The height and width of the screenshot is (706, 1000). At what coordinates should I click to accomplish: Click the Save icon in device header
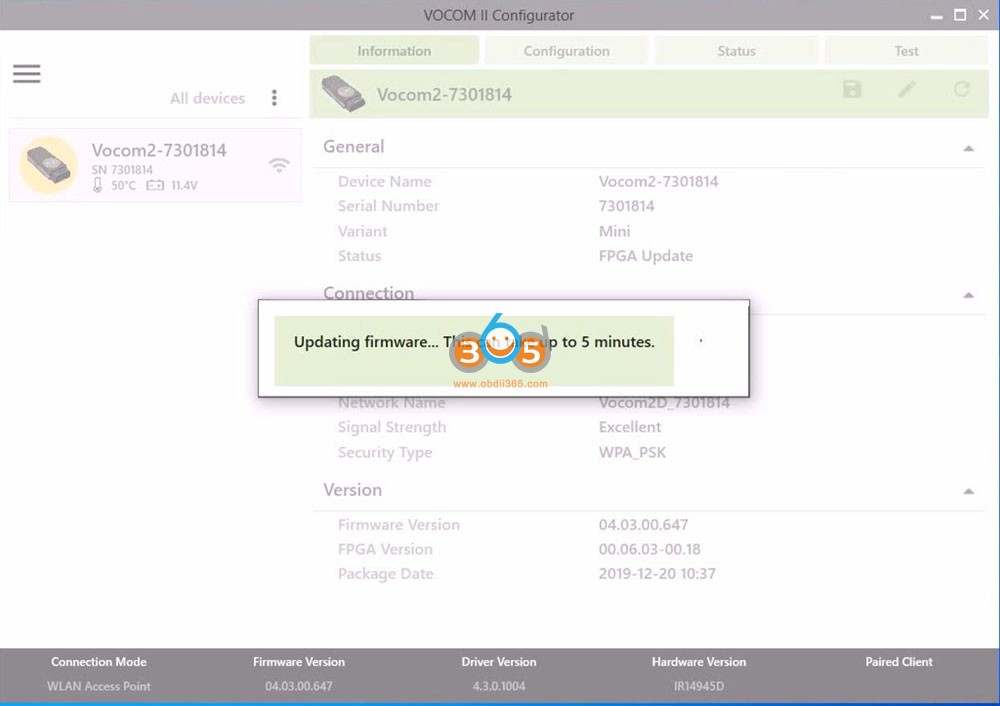pyautogui.click(x=852, y=89)
